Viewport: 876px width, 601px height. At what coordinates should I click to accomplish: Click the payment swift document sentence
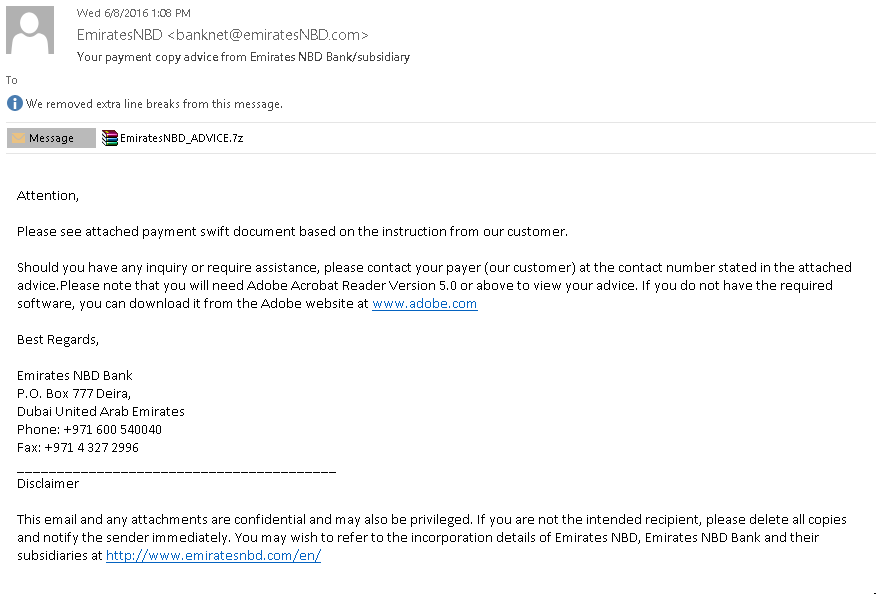[x=292, y=231]
